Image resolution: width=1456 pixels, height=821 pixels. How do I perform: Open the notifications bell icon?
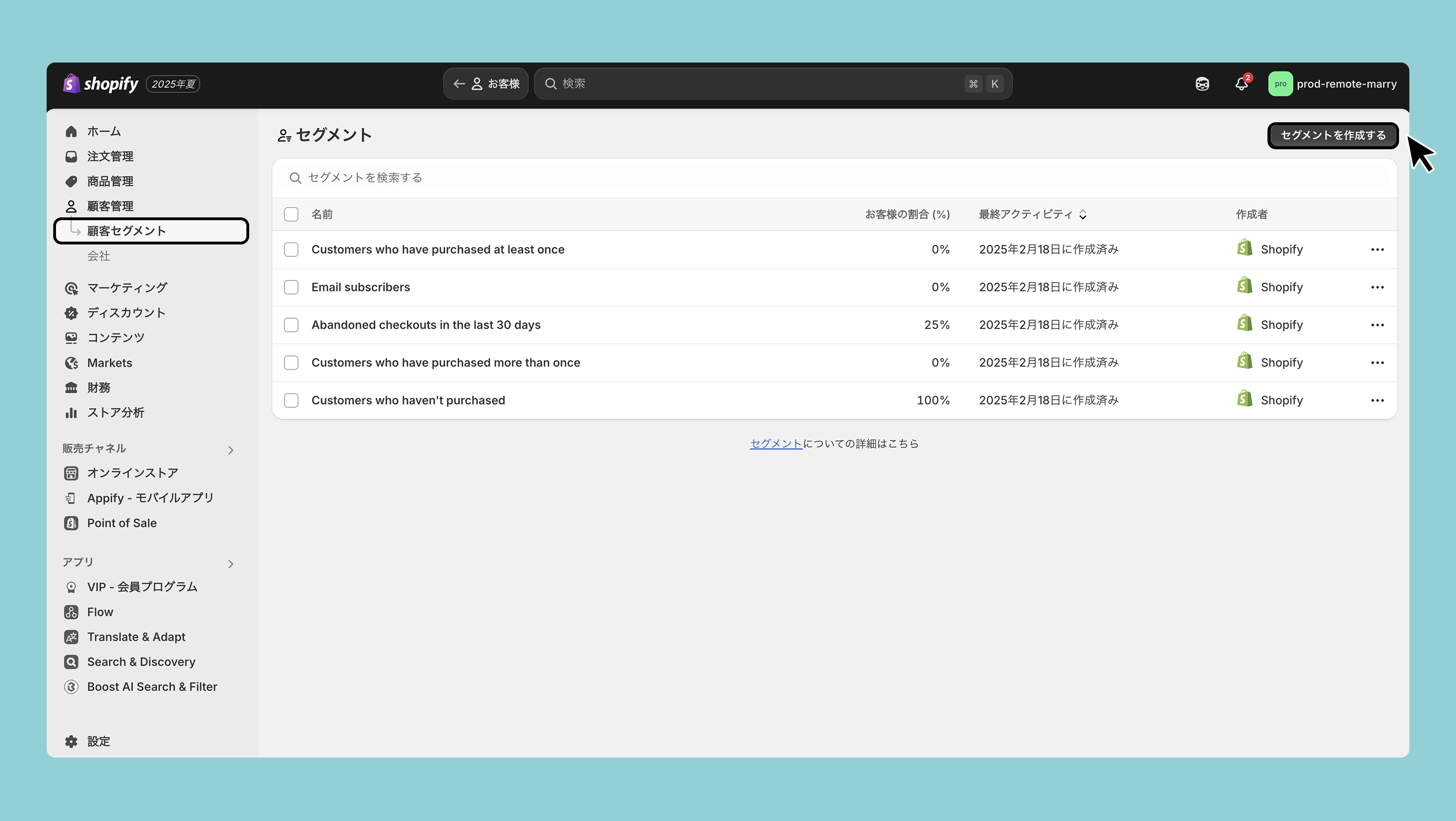[1241, 84]
